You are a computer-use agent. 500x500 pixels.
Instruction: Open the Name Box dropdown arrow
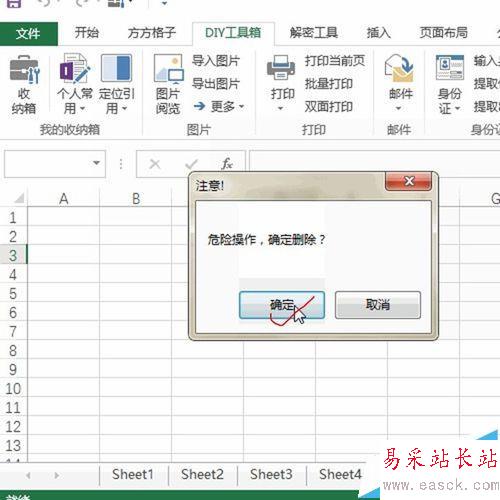tap(96, 163)
